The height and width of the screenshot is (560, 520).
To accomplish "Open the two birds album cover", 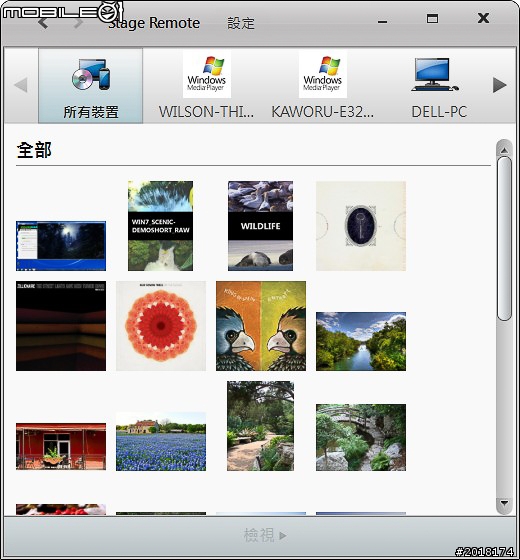I will [261, 326].
